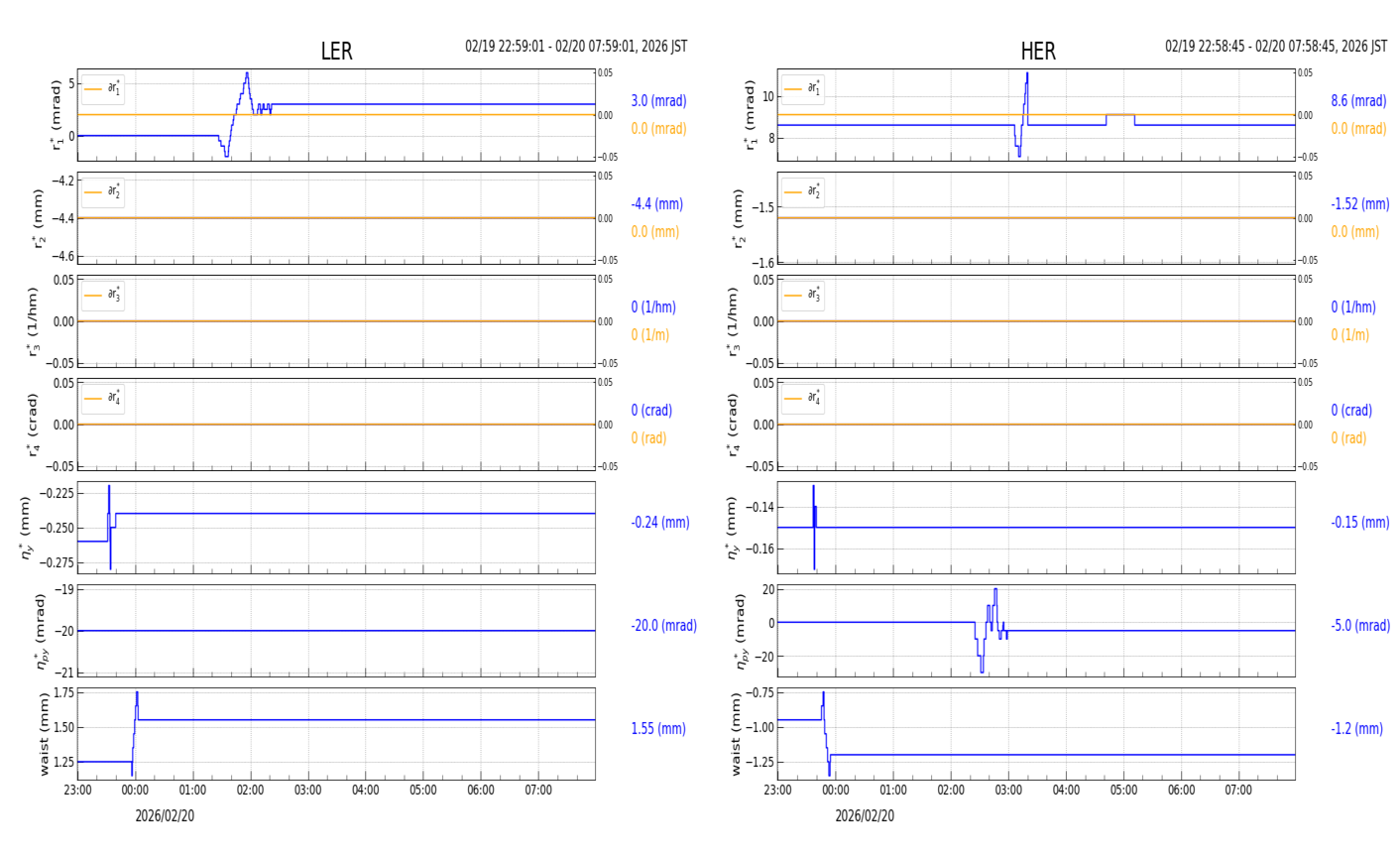Click the LER value -0.24 (mm)
The width and height of the screenshot is (1400, 857).
(659, 522)
